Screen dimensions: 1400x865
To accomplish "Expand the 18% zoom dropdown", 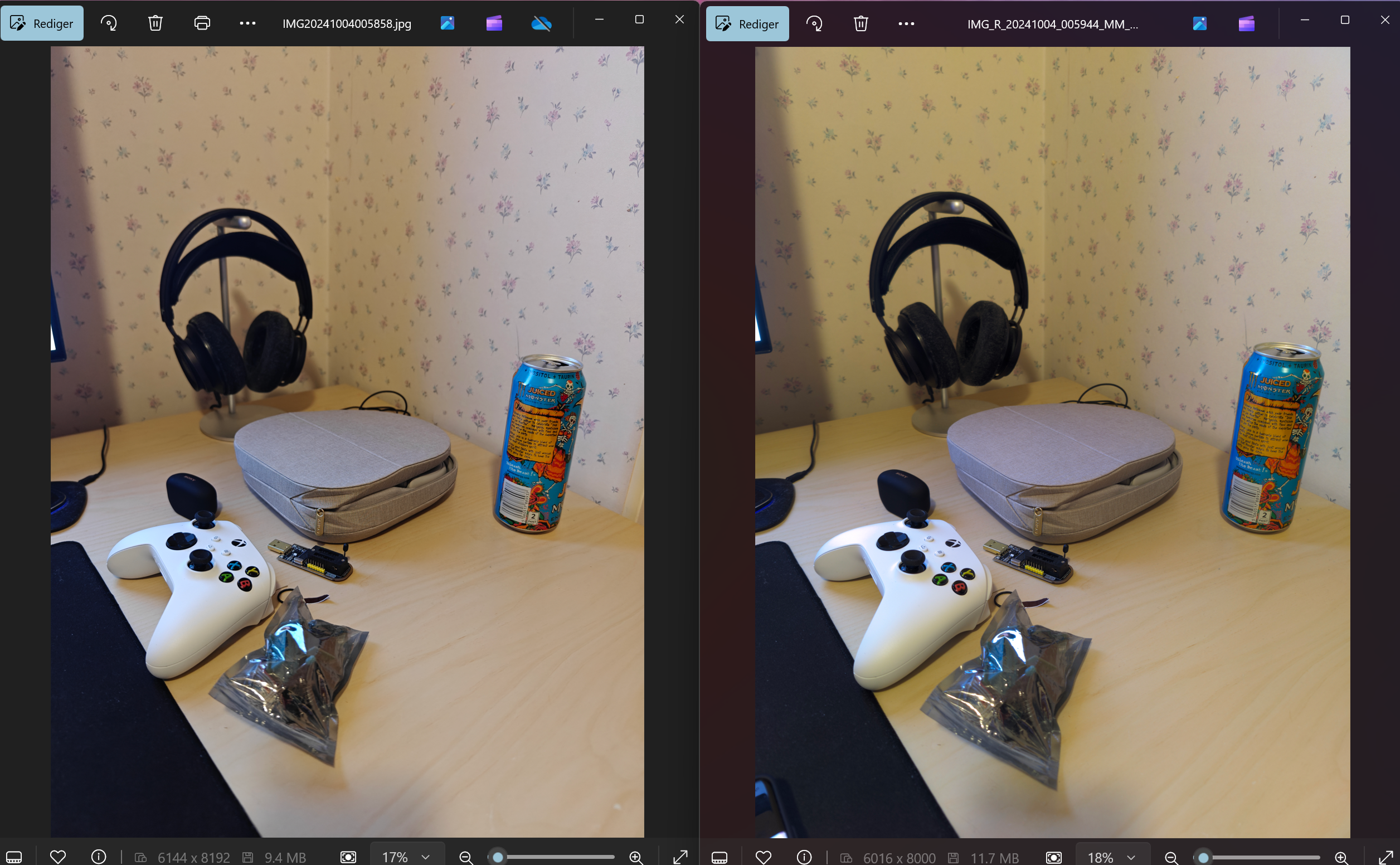I will 1112,857.
